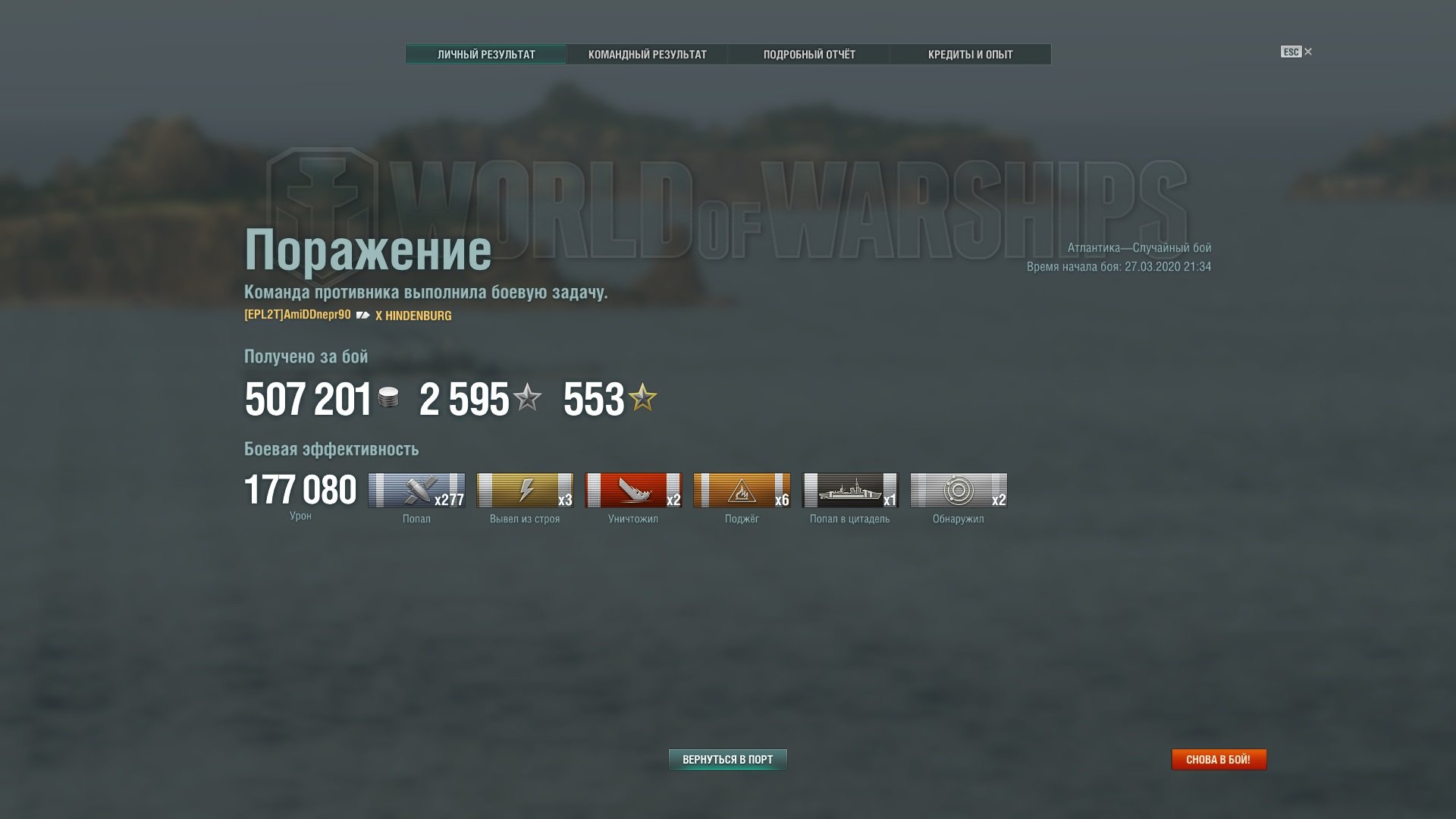Click the ship type icon before X Hindenburg
Screen dimensions: 1456x819
tap(363, 315)
